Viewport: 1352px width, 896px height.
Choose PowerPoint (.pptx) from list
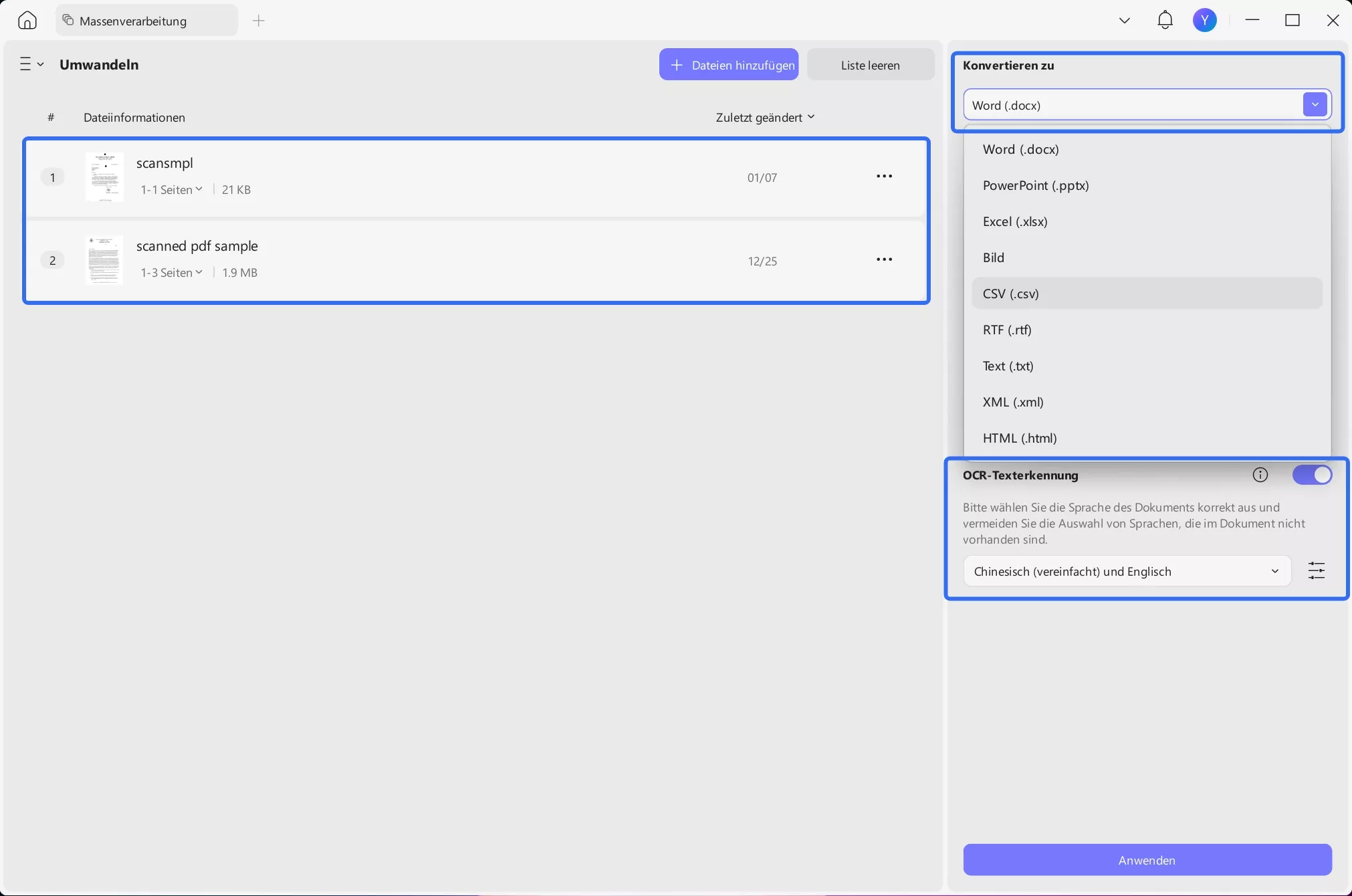tap(1036, 186)
